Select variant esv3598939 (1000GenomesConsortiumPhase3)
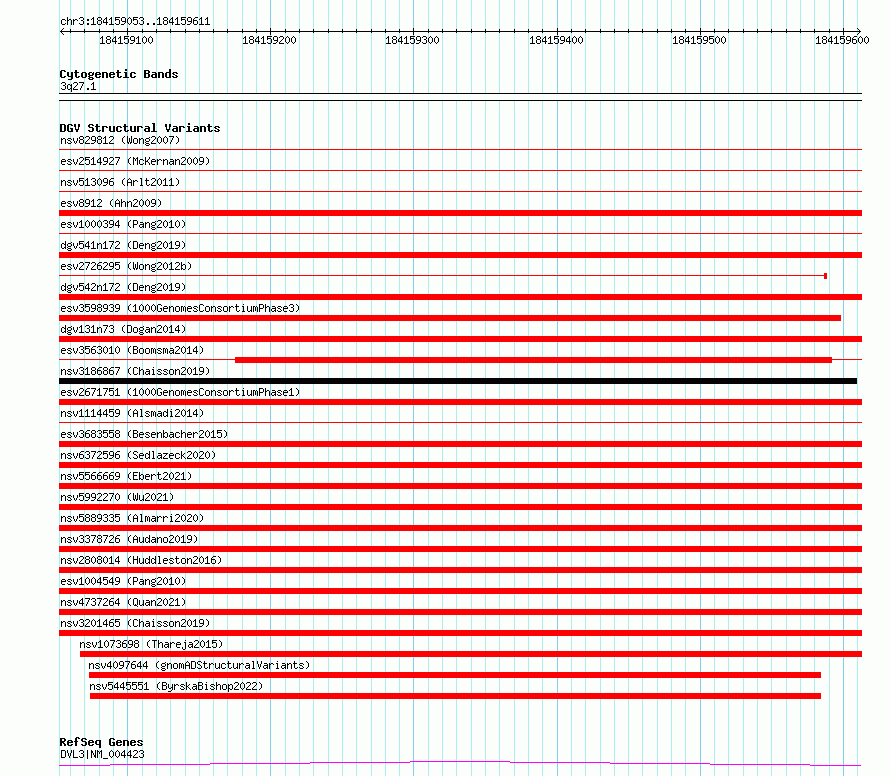This screenshot has width=890, height=776. [x=180, y=308]
